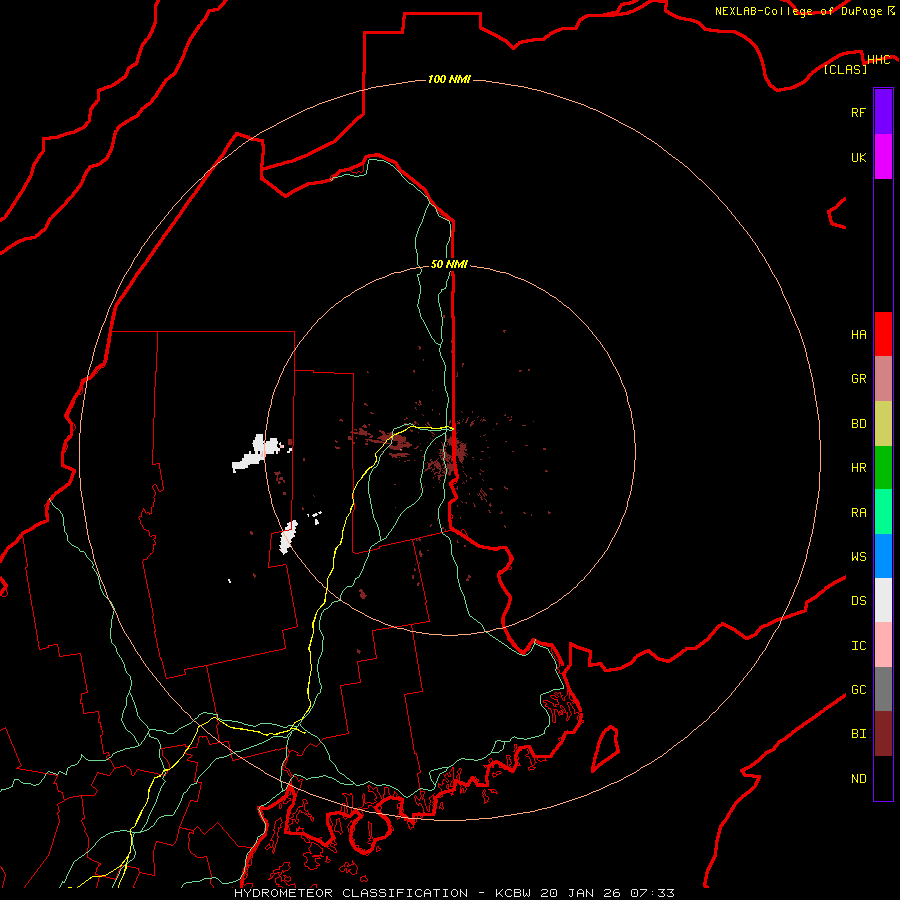This screenshot has width=900, height=900.
Task: Click the '100 NMI' range ring label
Action: click(x=449, y=79)
